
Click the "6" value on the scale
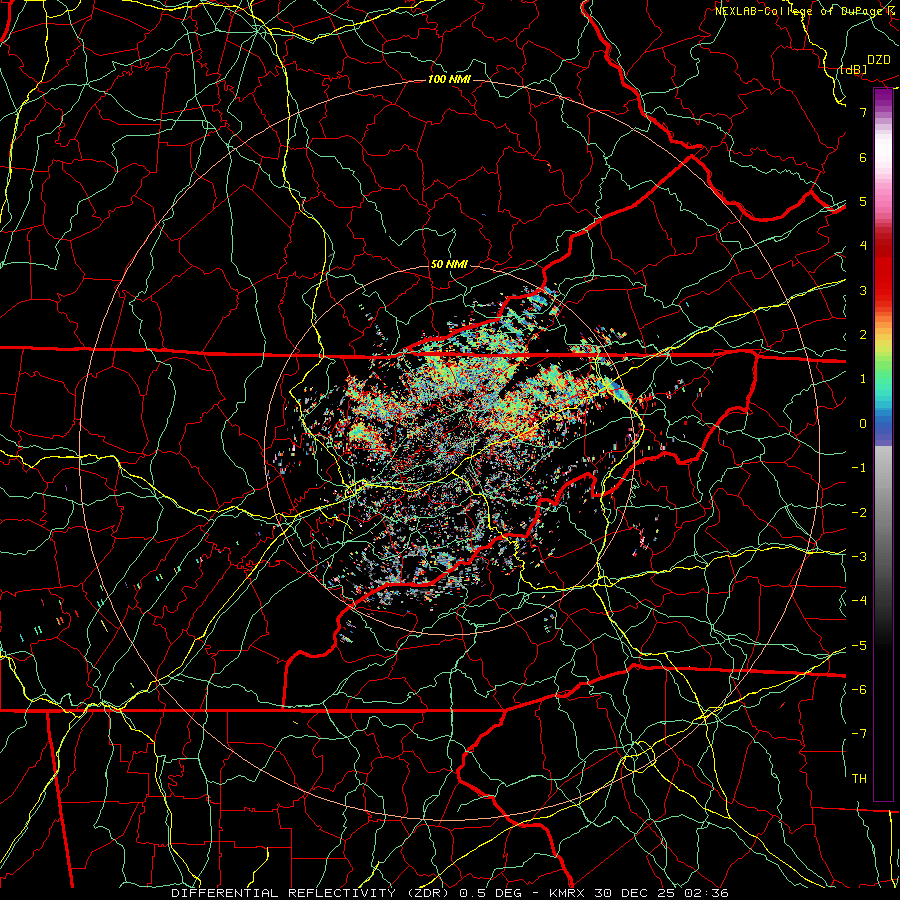point(863,157)
